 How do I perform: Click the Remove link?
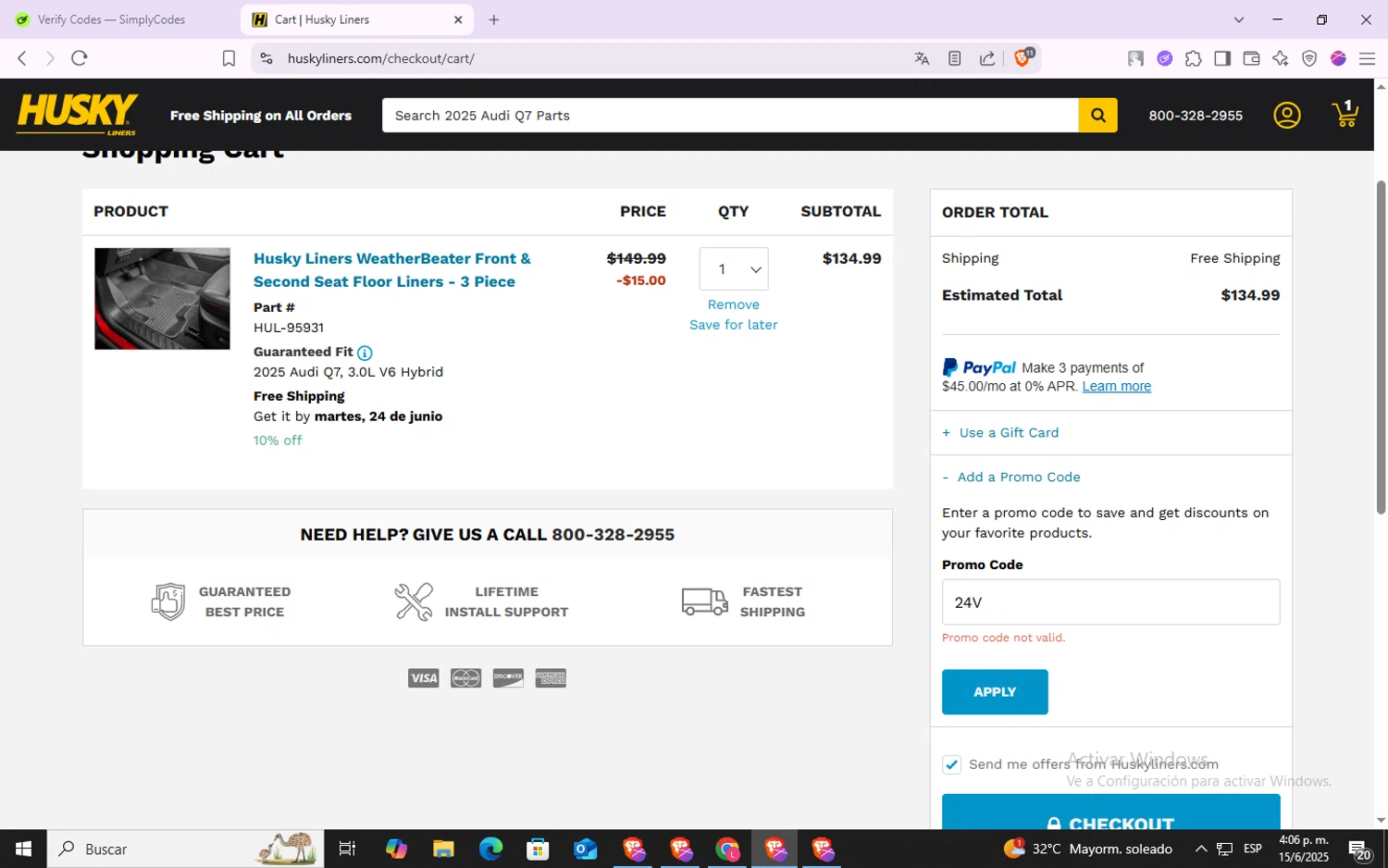(x=734, y=304)
